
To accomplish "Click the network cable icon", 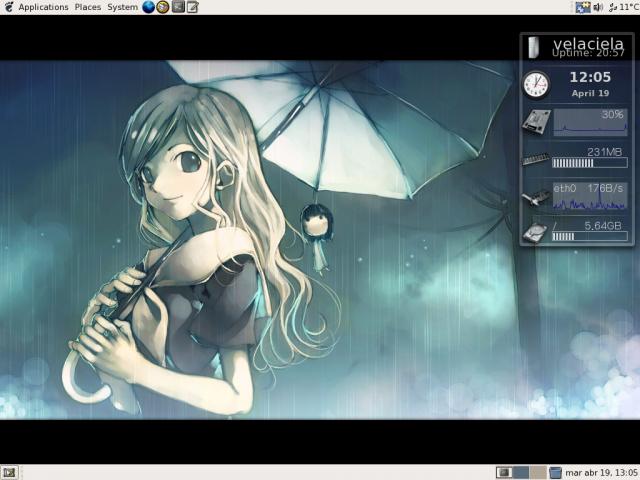I will (536, 198).
